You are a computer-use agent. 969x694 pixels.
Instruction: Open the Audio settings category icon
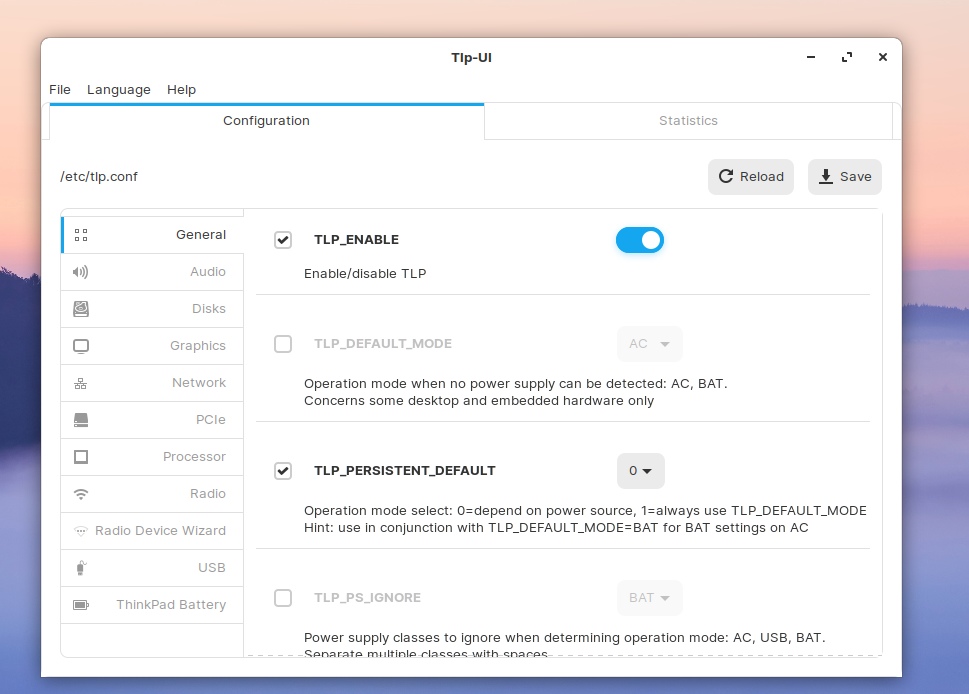tap(81, 272)
